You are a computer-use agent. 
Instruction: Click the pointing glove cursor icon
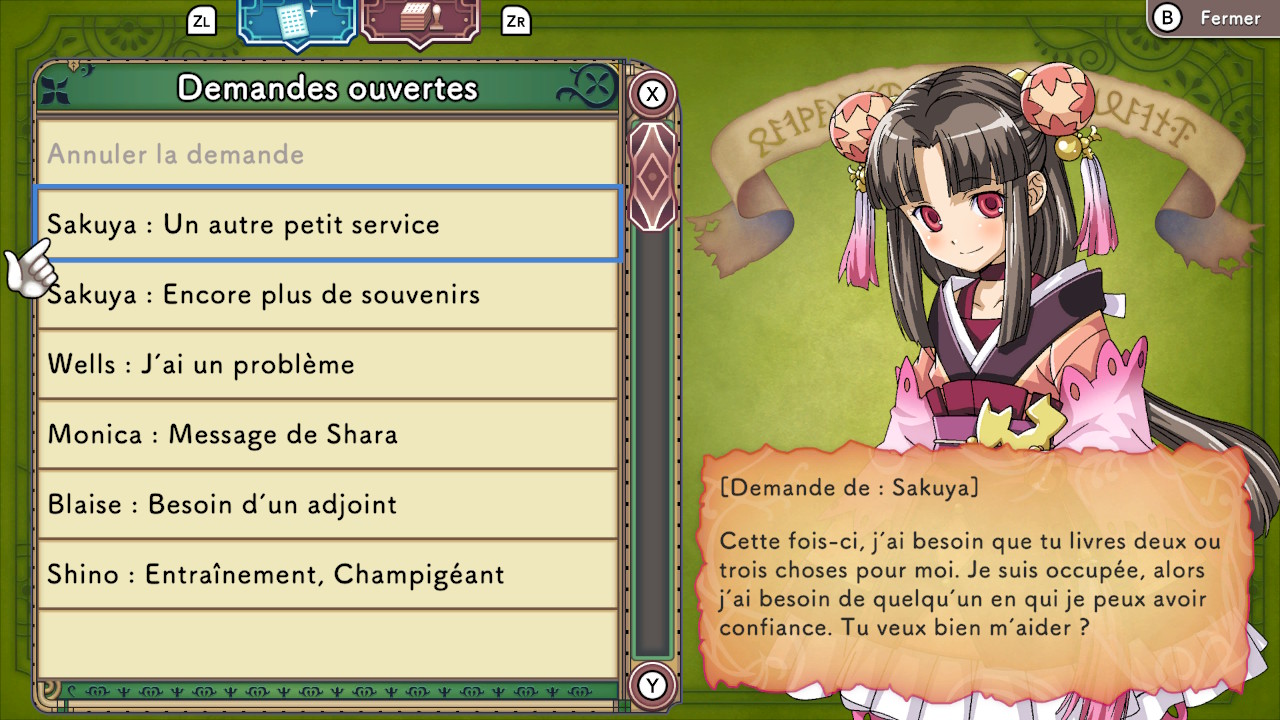(x=30, y=268)
